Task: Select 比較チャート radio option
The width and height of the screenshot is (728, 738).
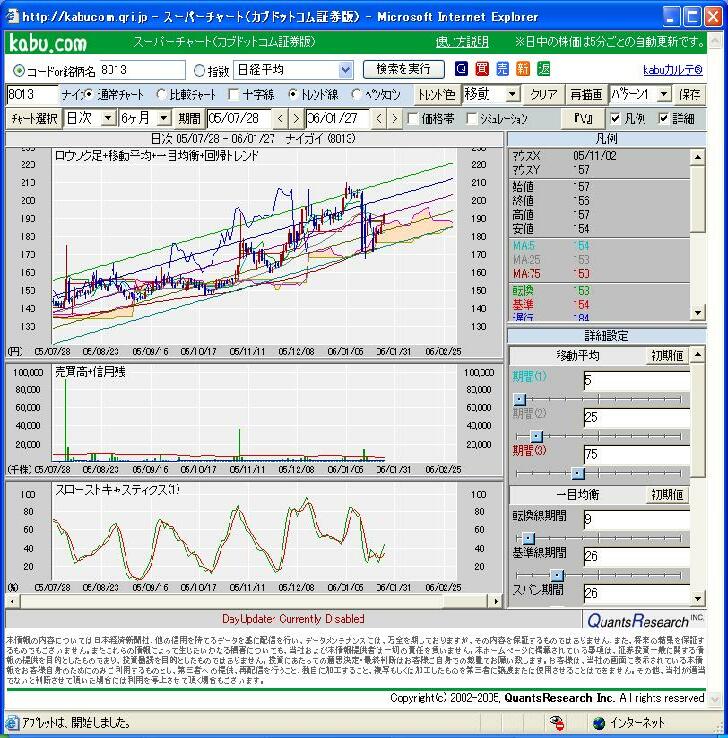Action: tap(161, 94)
